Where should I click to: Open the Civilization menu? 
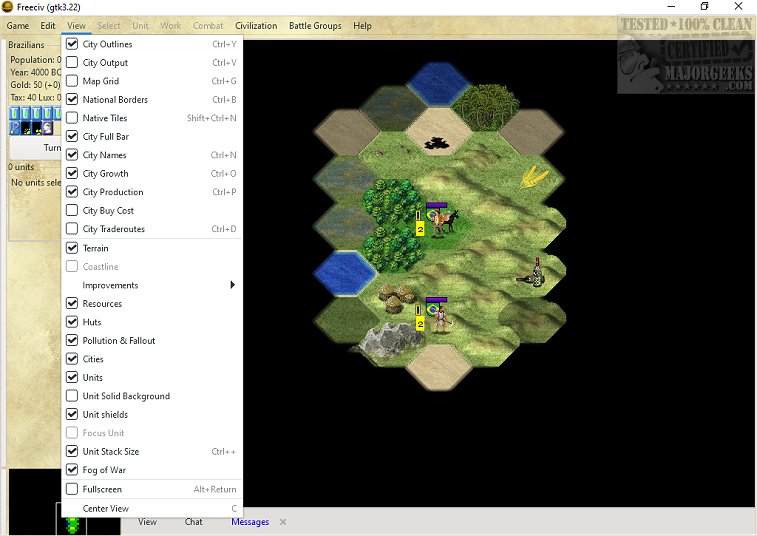click(x=256, y=26)
